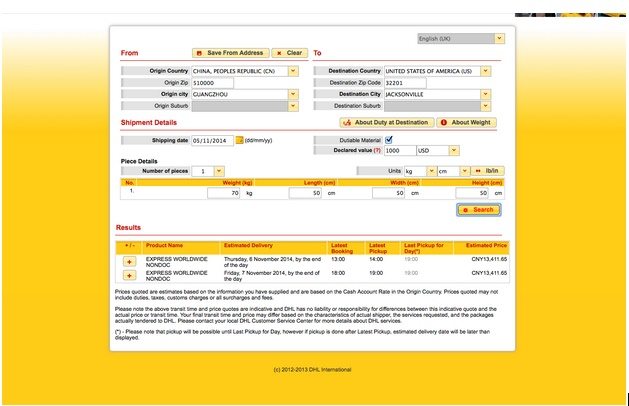Open the Origin Country dropdown
The height and width of the screenshot is (406, 629).
tap(293, 71)
